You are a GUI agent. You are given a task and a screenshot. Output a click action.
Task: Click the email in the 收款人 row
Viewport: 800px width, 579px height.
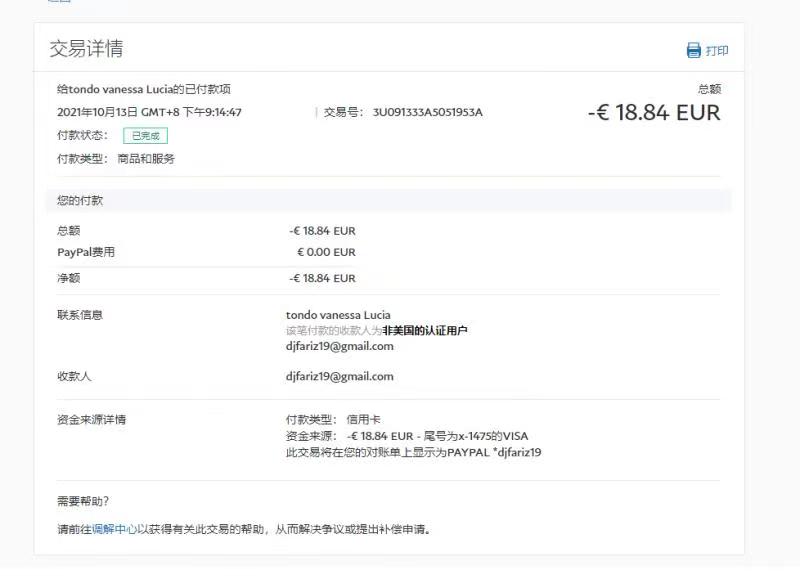click(339, 376)
